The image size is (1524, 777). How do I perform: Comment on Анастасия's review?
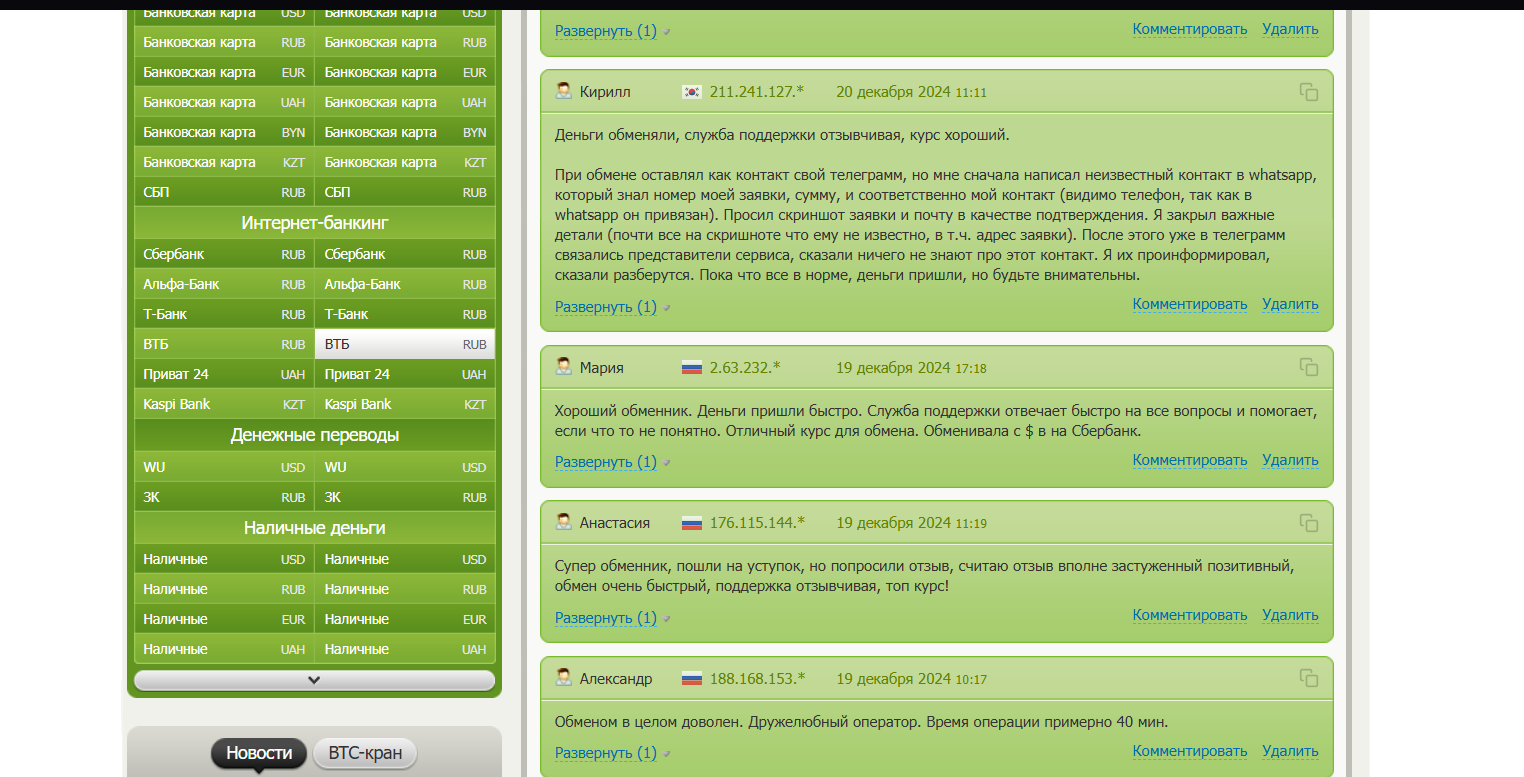(1190, 615)
